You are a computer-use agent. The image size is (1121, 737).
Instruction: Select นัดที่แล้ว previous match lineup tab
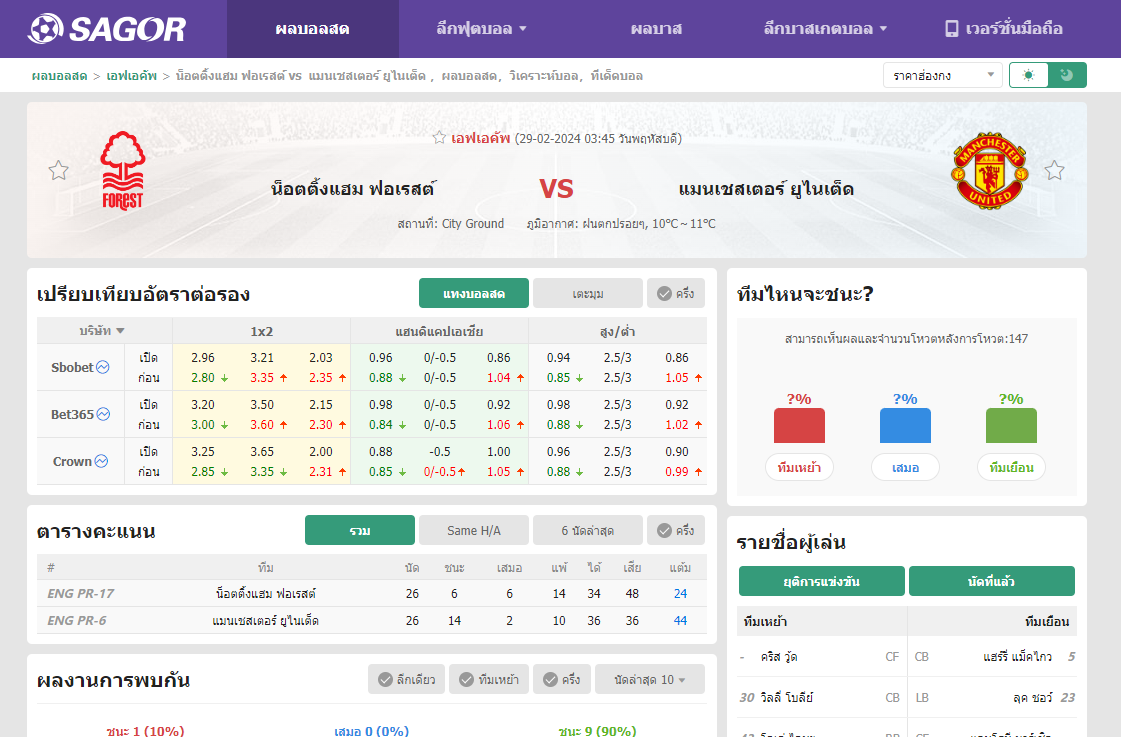click(992, 581)
